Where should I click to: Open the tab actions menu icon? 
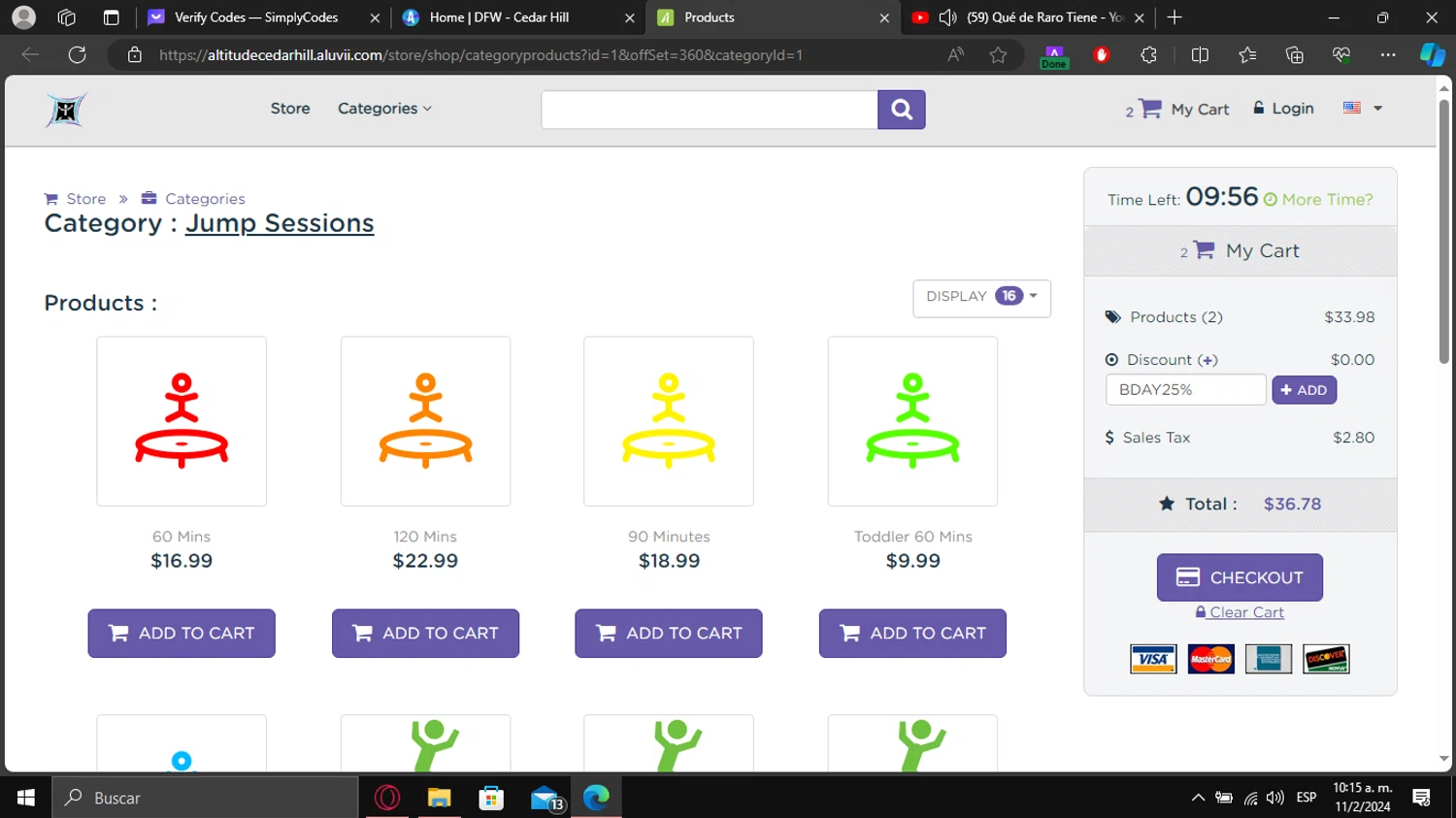tap(111, 17)
